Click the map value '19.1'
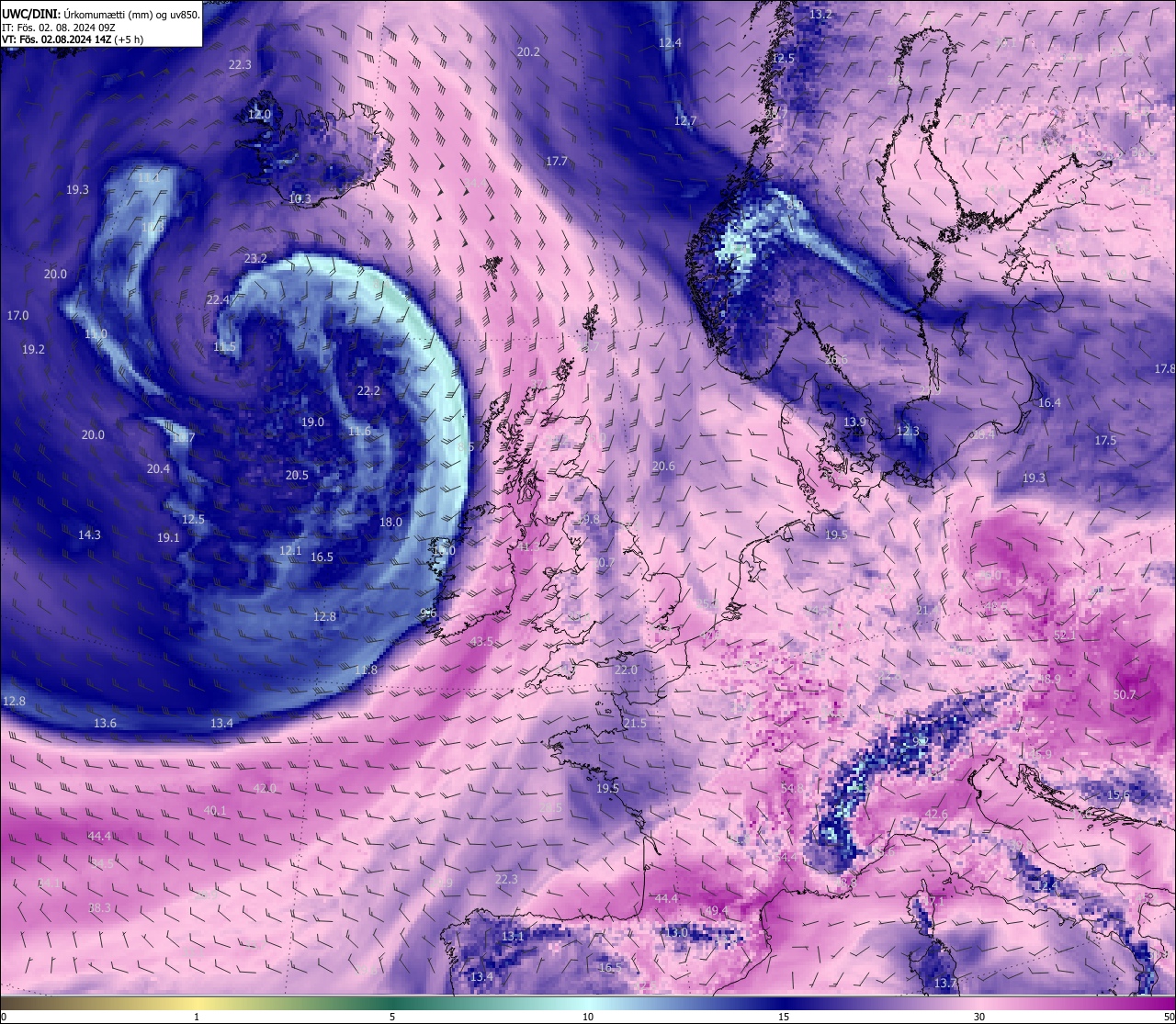 click(168, 538)
